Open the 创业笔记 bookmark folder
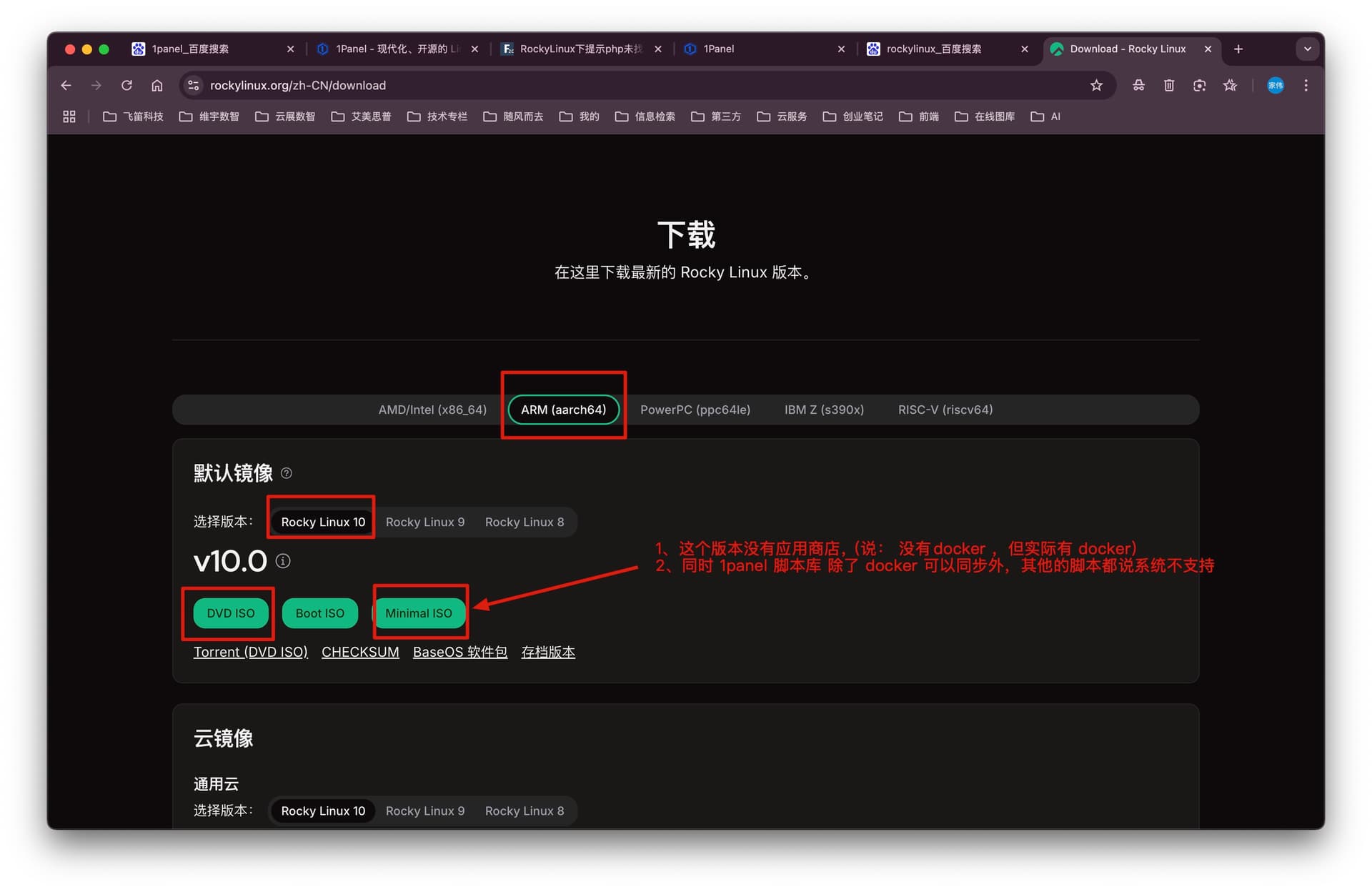The height and width of the screenshot is (892, 1372). point(852,117)
